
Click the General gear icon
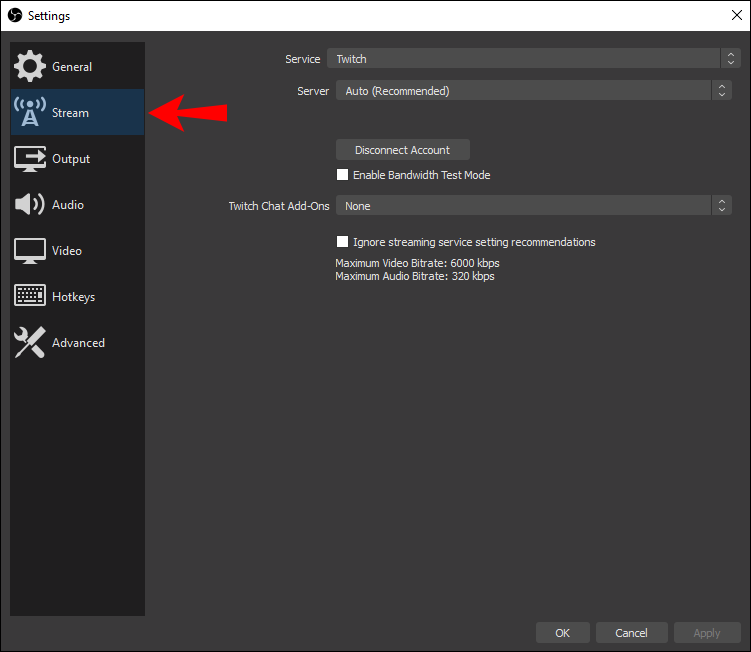(30, 67)
